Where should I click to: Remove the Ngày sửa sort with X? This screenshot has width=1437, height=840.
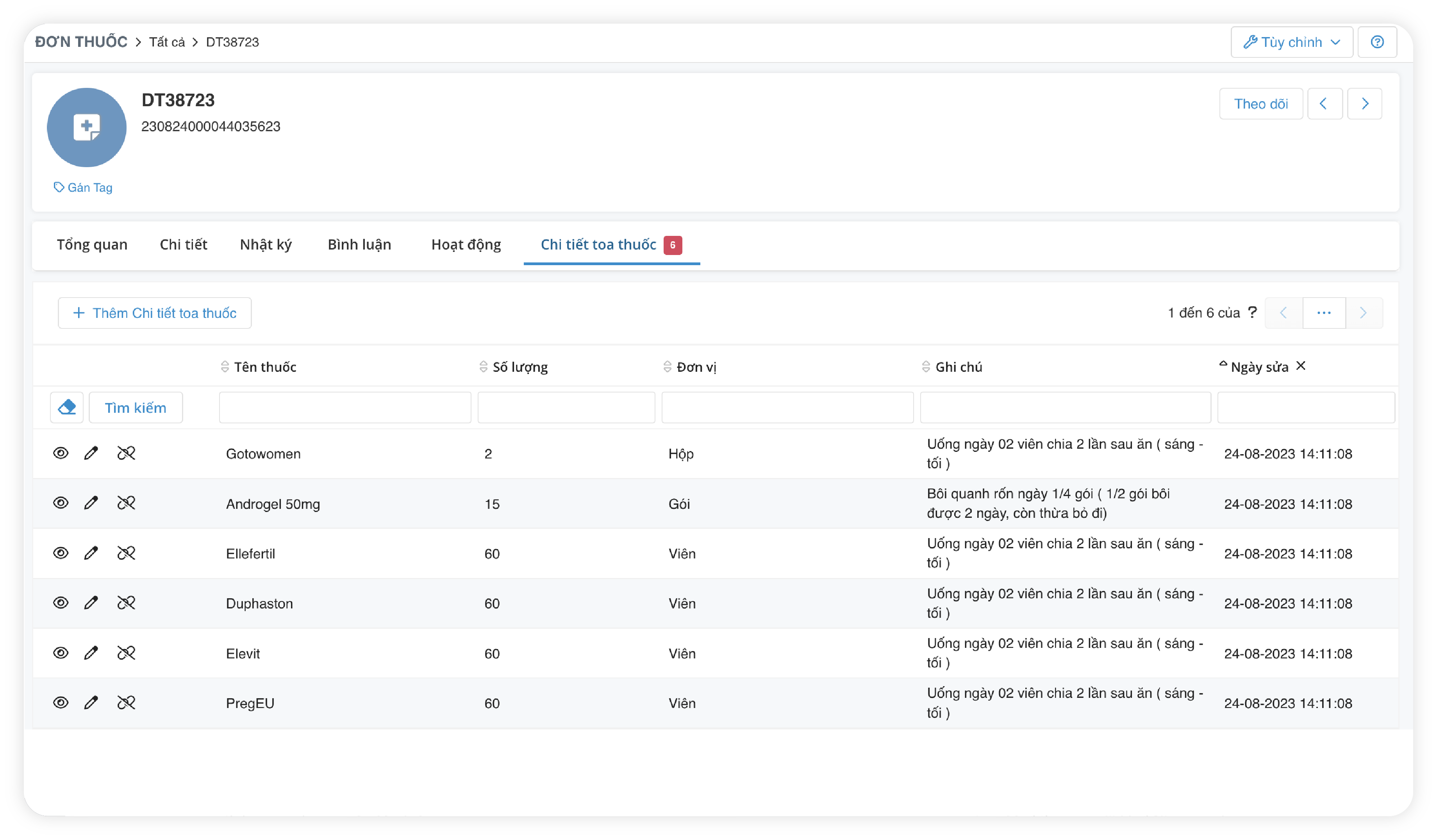1301,366
